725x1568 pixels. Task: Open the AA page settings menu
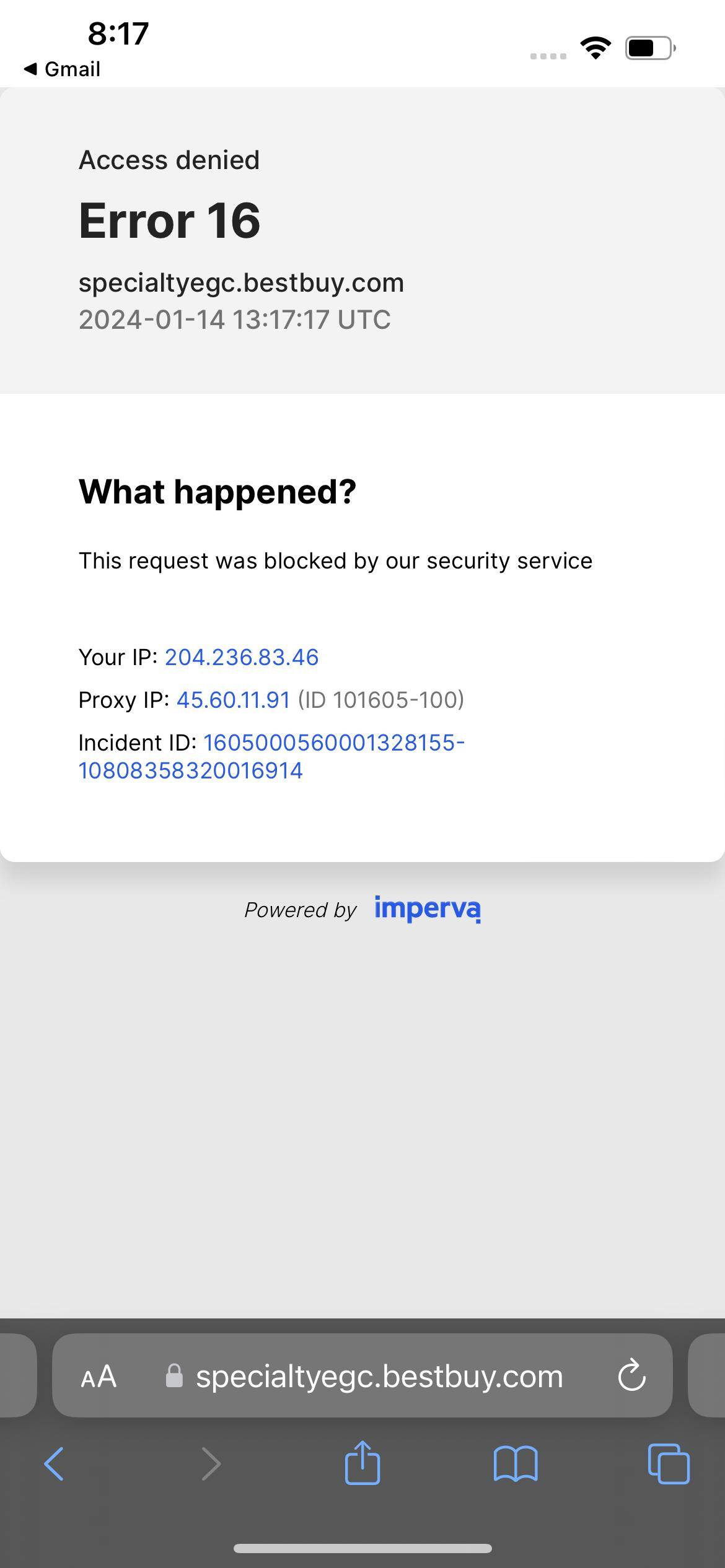(x=99, y=1377)
